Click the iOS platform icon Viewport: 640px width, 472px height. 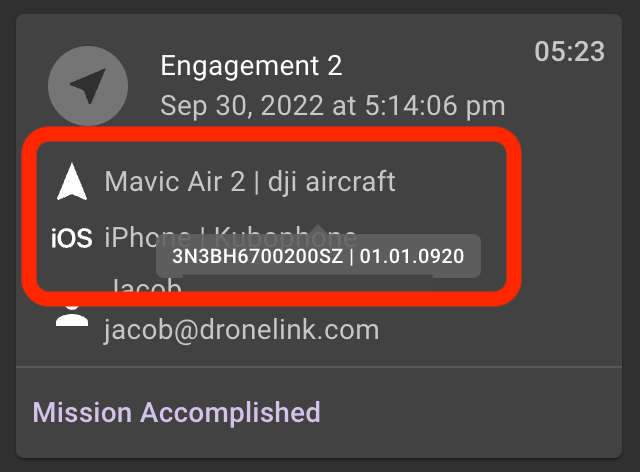(71, 238)
